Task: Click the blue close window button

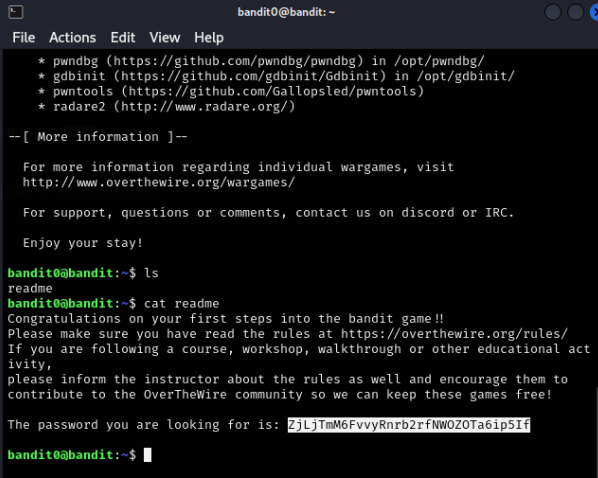Action: (x=594, y=12)
